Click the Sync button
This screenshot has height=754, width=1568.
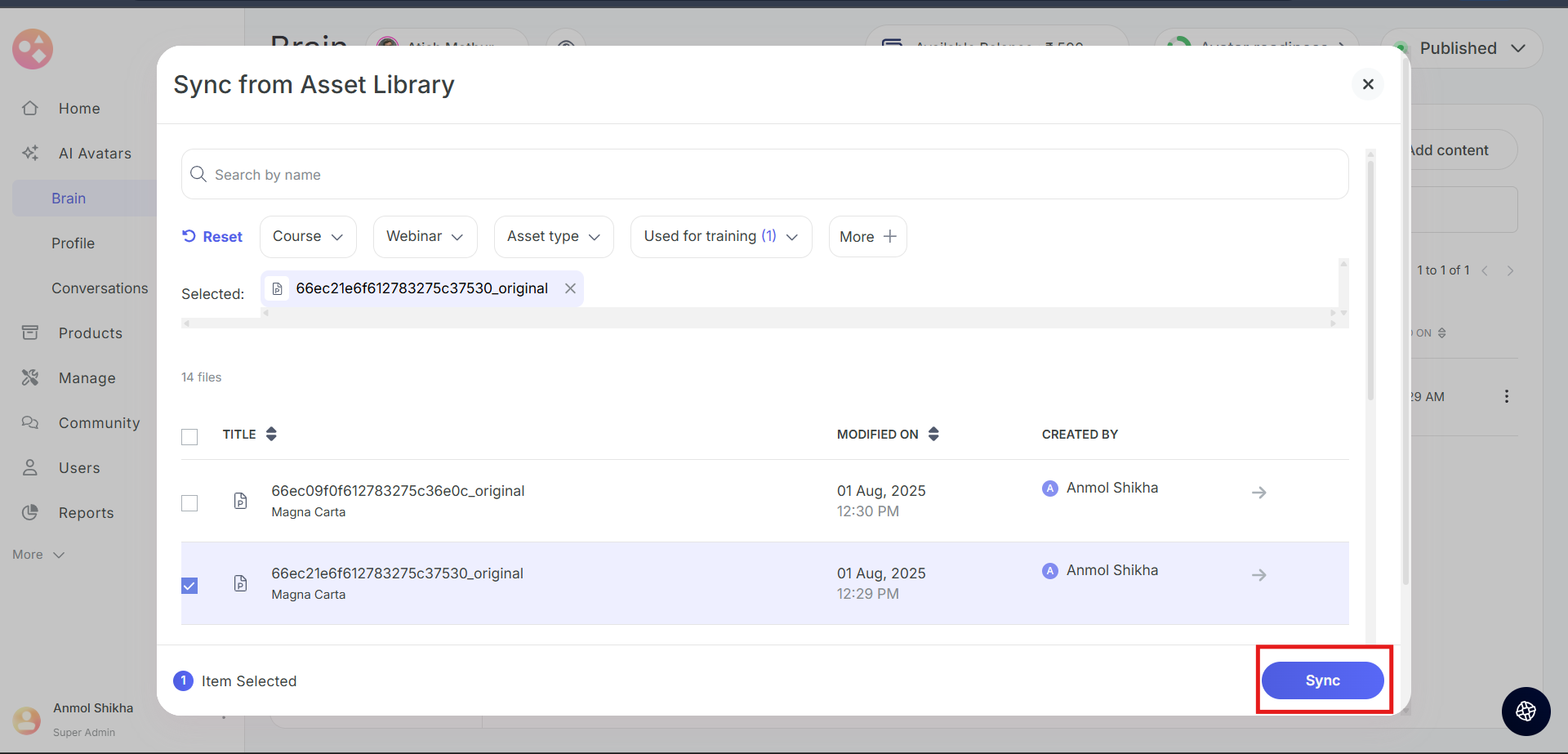[x=1321, y=680]
